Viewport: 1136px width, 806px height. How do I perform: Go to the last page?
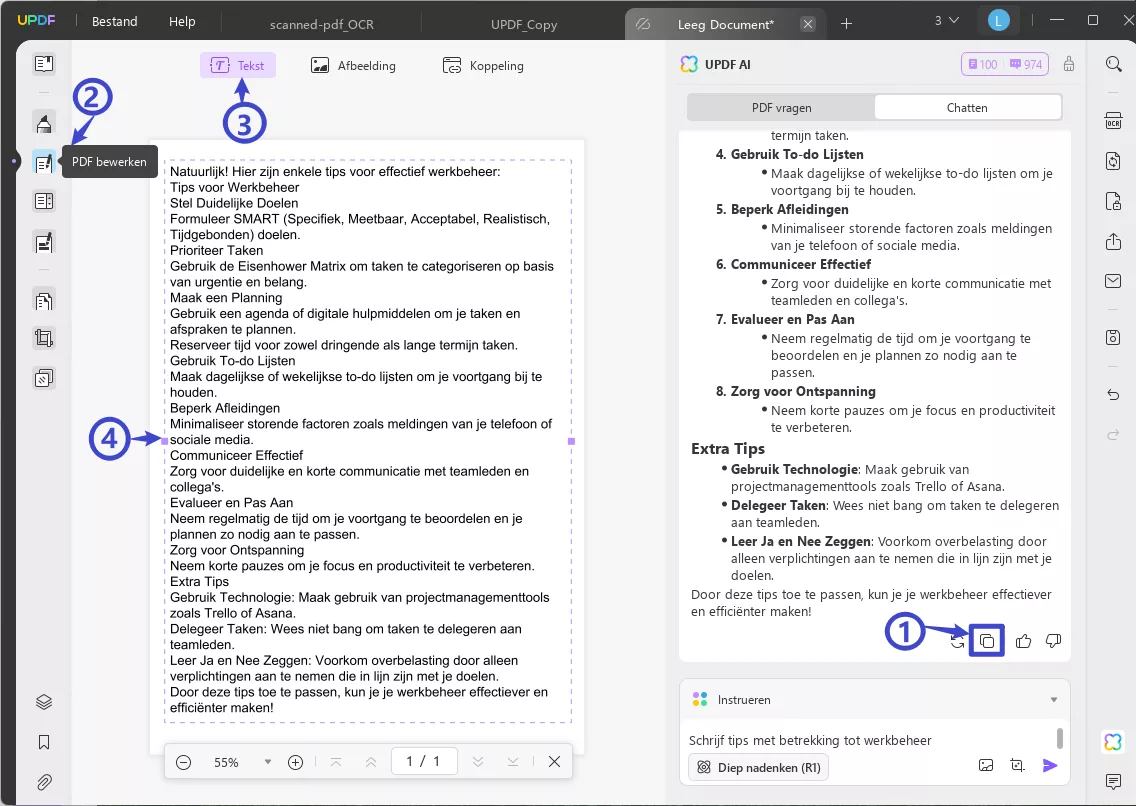click(x=513, y=762)
